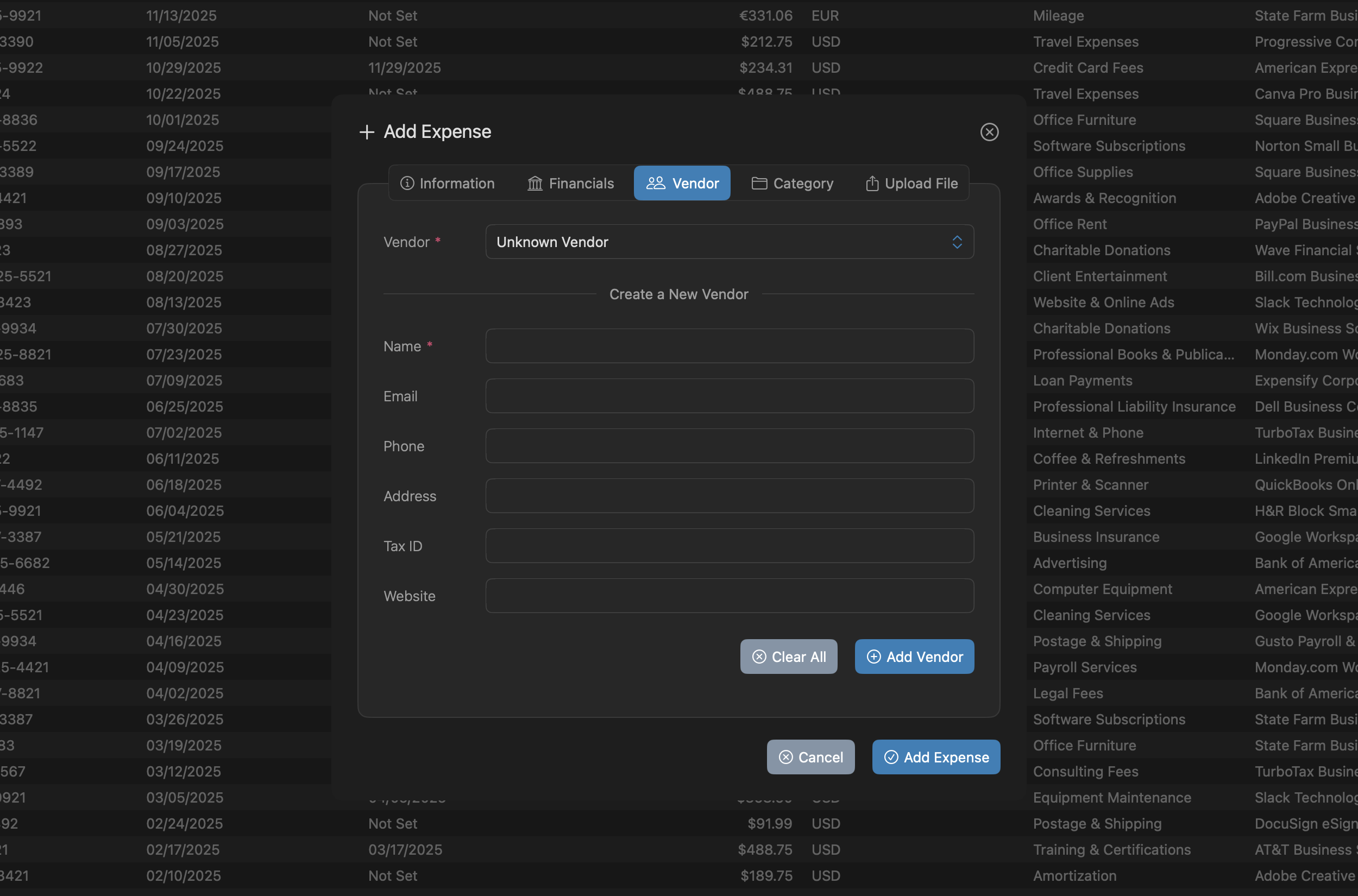Cancel the expense creation
Screen dimensions: 1358x896
(810, 756)
